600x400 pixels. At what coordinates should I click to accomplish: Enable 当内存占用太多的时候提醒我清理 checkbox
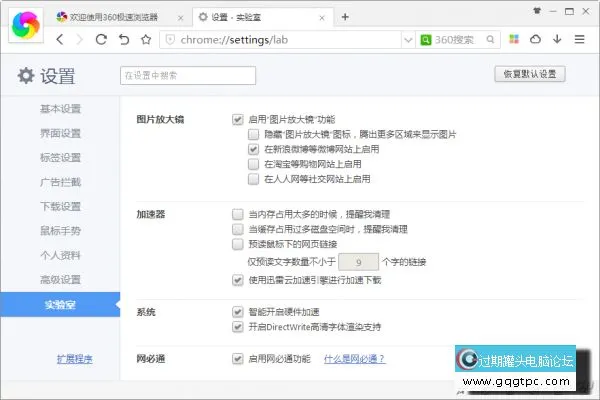[x=238, y=214]
